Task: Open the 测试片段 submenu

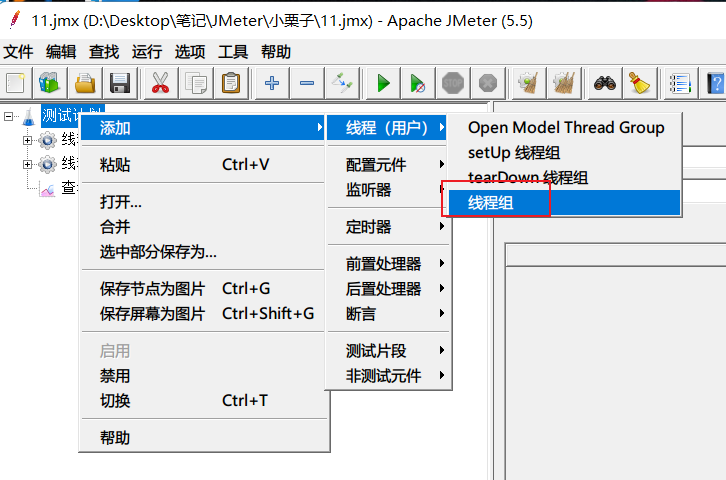Action: tap(388, 350)
